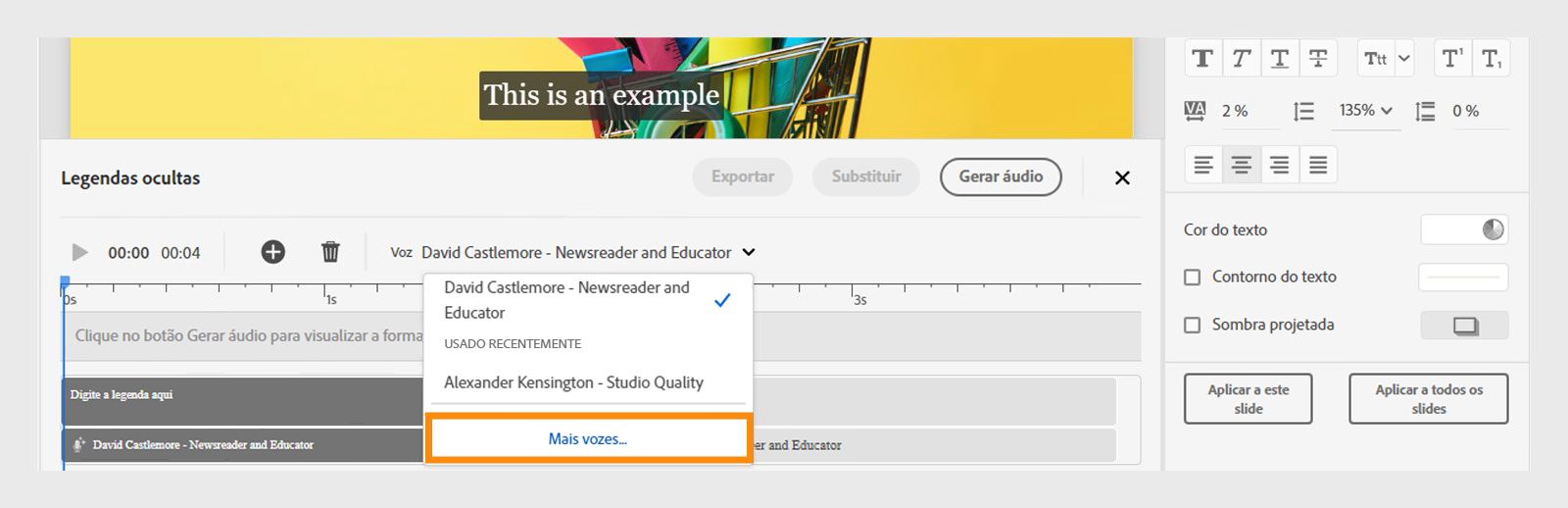Open the Cor do texto color swatch
The image size is (1568, 508).
click(x=1464, y=229)
